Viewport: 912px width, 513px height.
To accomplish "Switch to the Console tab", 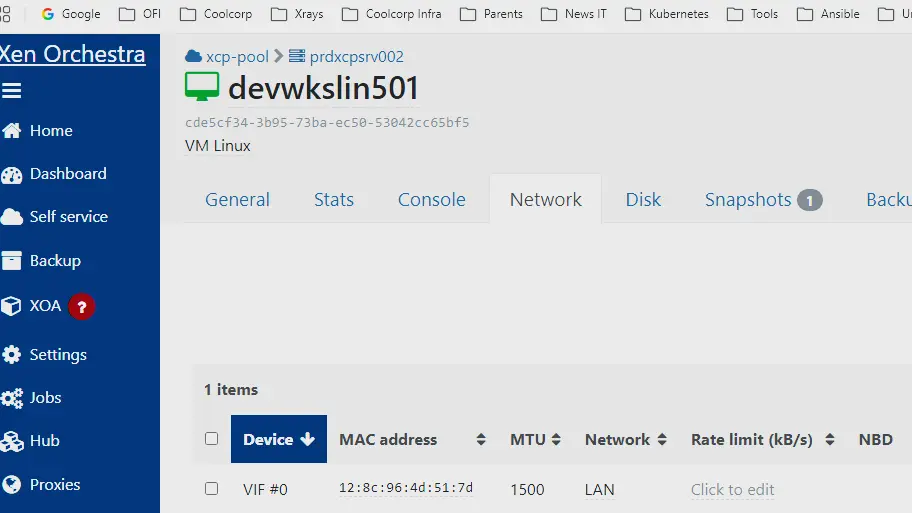I will pyautogui.click(x=431, y=199).
